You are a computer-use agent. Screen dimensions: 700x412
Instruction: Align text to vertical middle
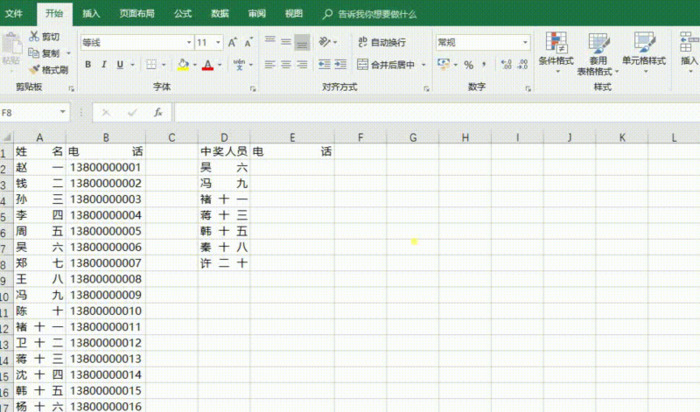[x=286, y=42]
